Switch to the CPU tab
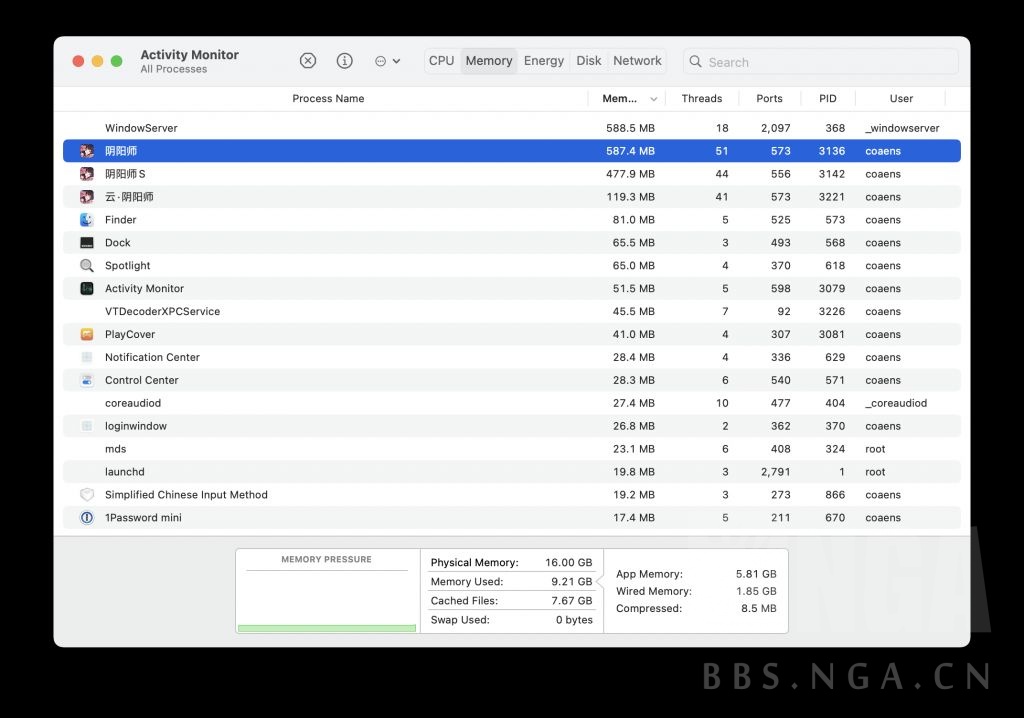This screenshot has height=718, width=1024. tap(441, 61)
